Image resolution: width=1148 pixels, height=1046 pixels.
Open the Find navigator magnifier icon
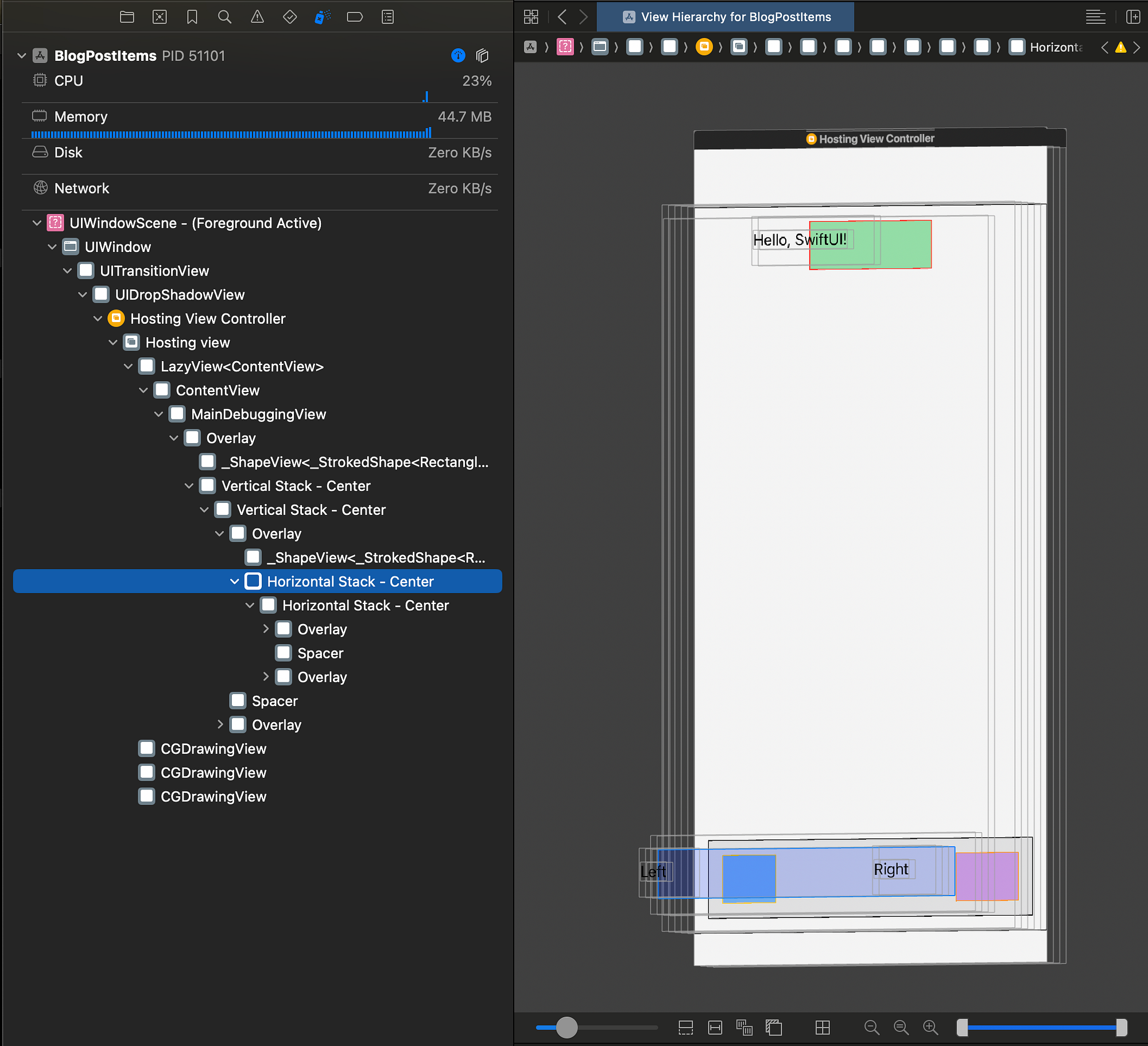pyautogui.click(x=224, y=17)
